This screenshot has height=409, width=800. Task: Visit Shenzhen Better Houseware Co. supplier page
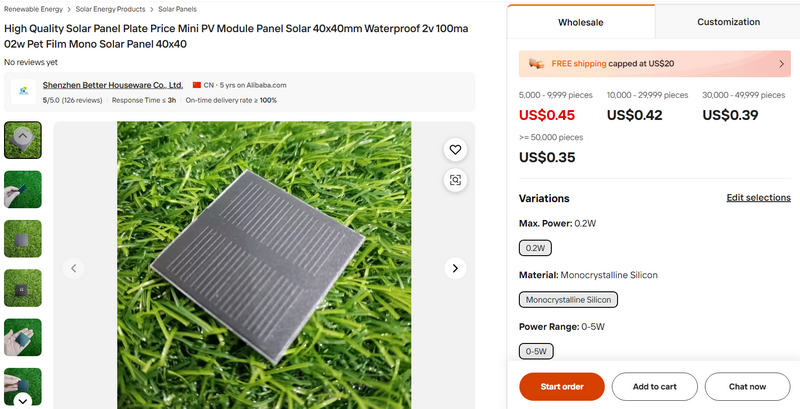pyautogui.click(x=113, y=85)
